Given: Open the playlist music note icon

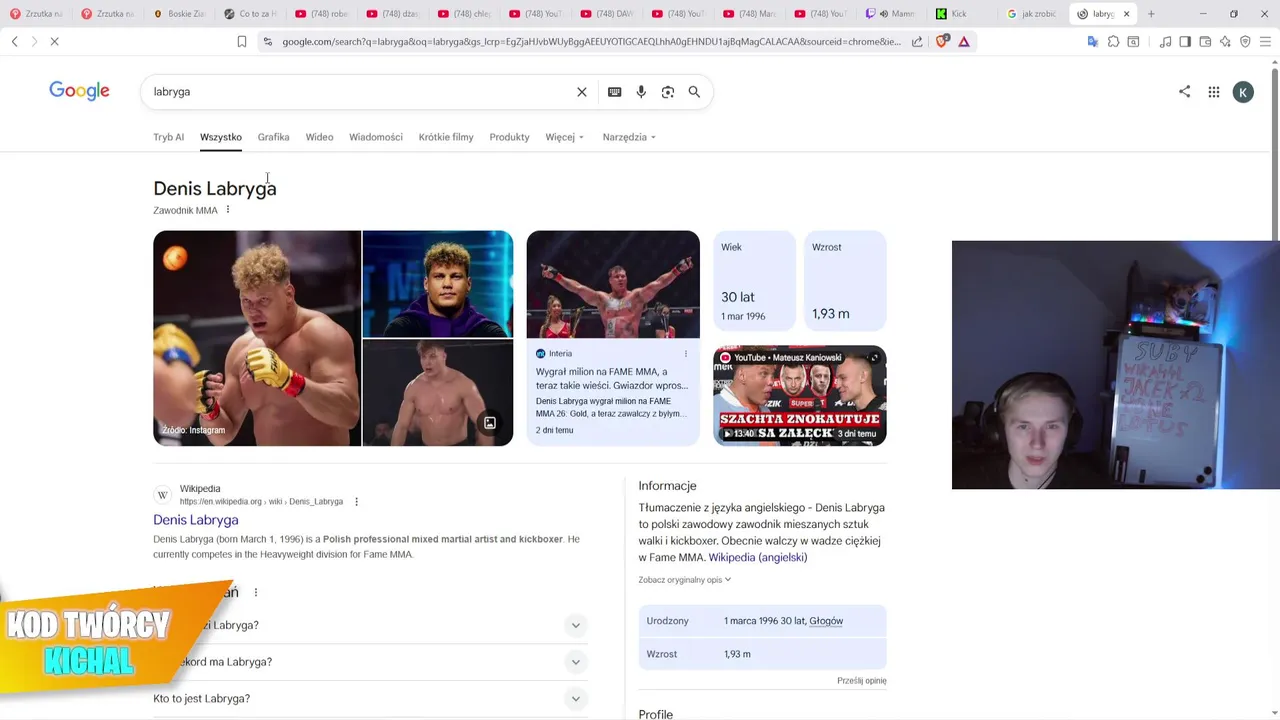Looking at the screenshot, I should click(1165, 41).
